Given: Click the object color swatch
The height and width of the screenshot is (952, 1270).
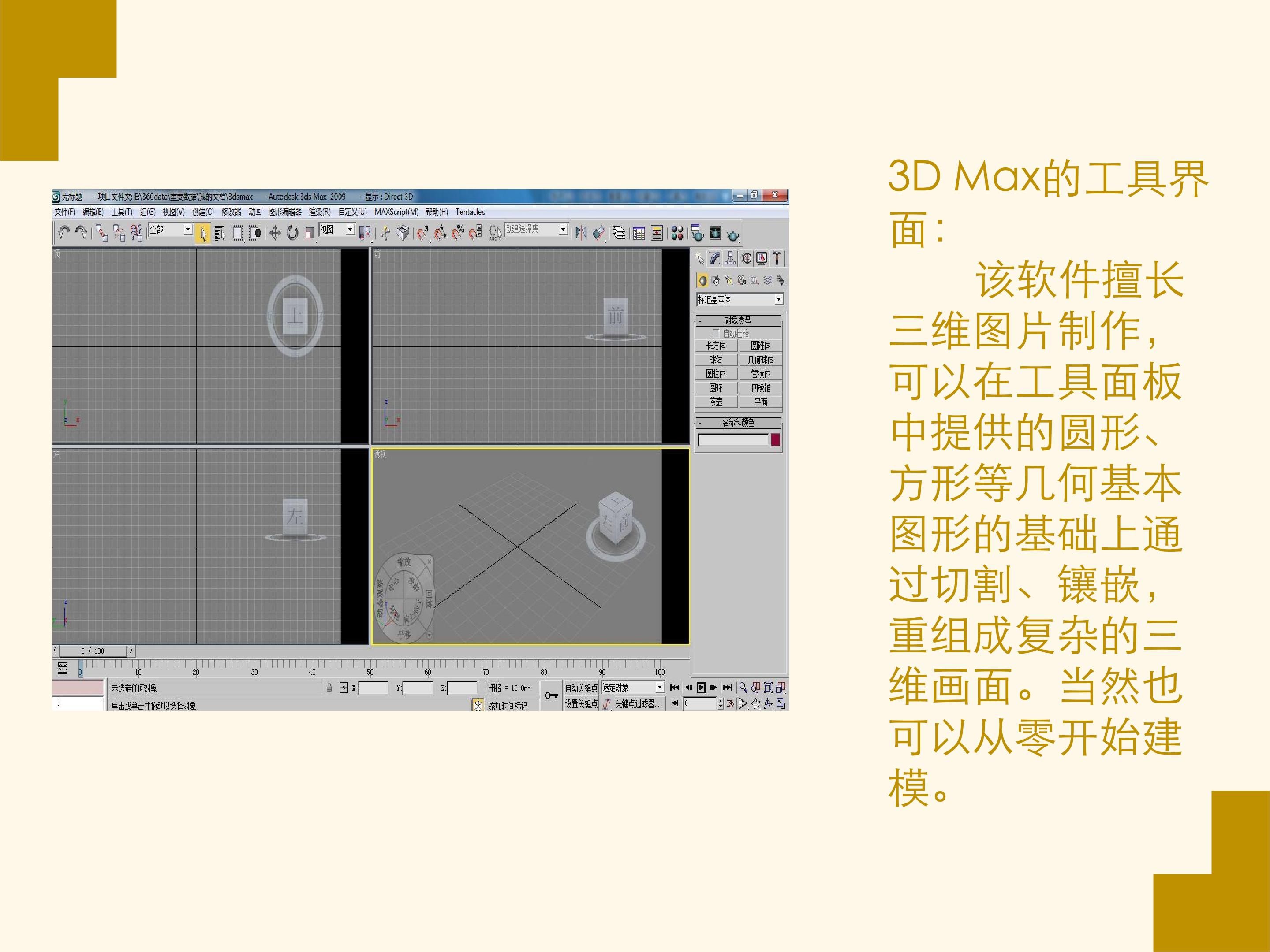Looking at the screenshot, I should [x=775, y=440].
